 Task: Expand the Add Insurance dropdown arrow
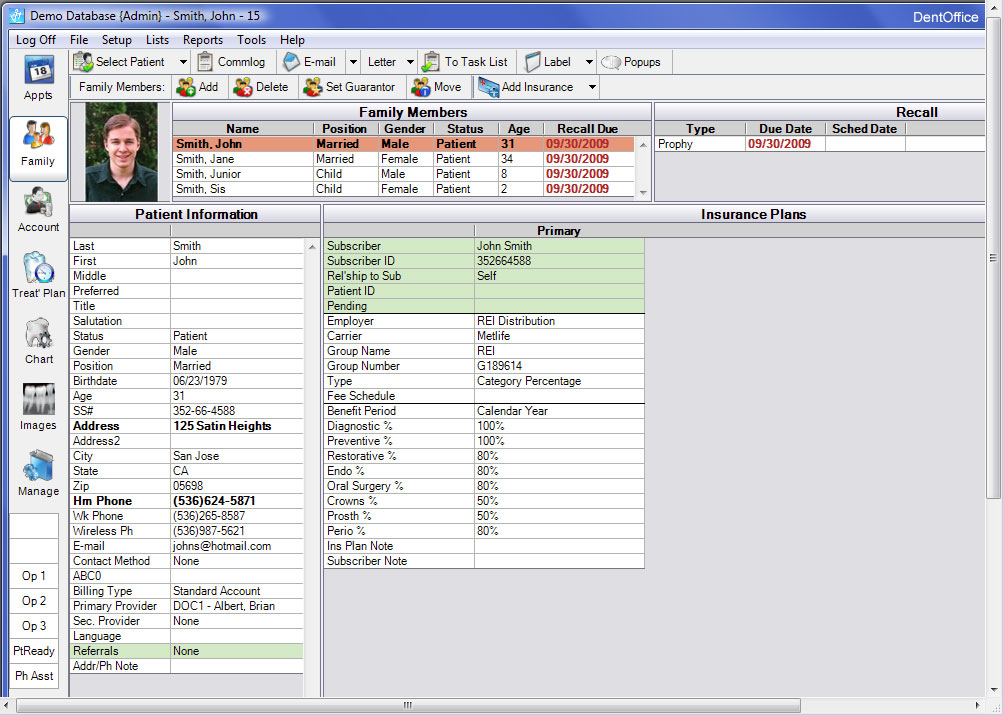[592, 87]
